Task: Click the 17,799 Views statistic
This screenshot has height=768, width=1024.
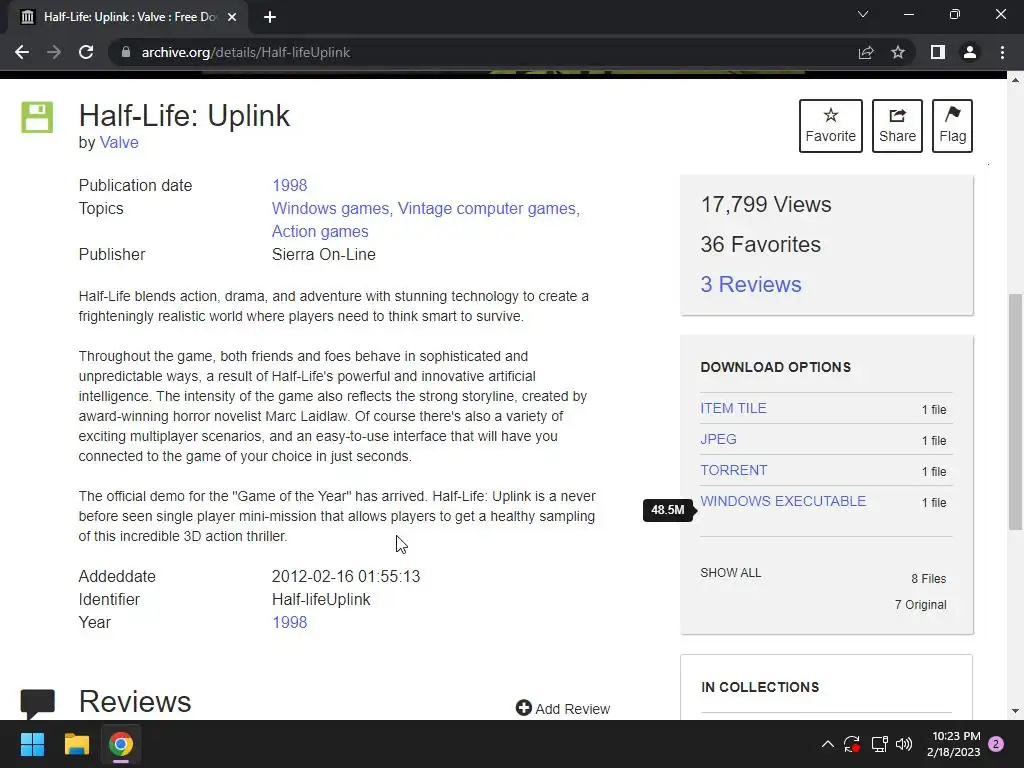Action: 765,204
